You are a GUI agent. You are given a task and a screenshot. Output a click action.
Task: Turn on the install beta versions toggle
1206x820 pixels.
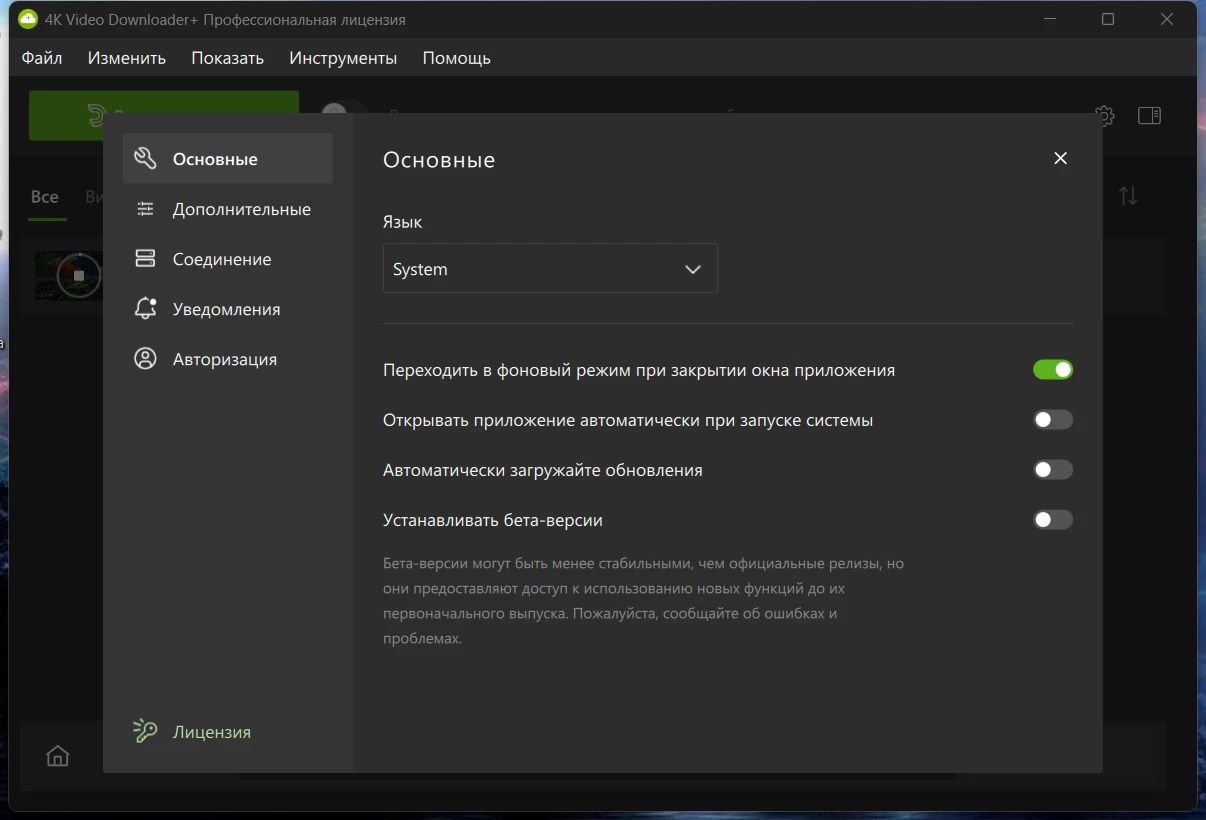[1052, 520]
